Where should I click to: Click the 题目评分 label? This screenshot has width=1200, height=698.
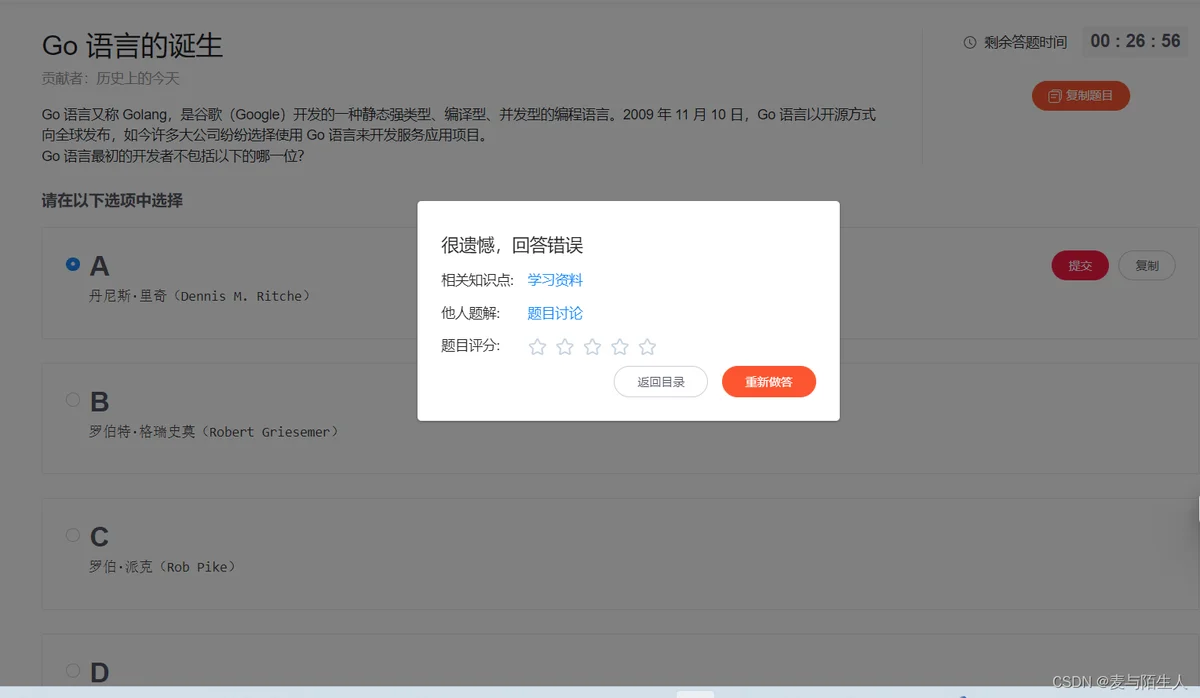point(471,346)
